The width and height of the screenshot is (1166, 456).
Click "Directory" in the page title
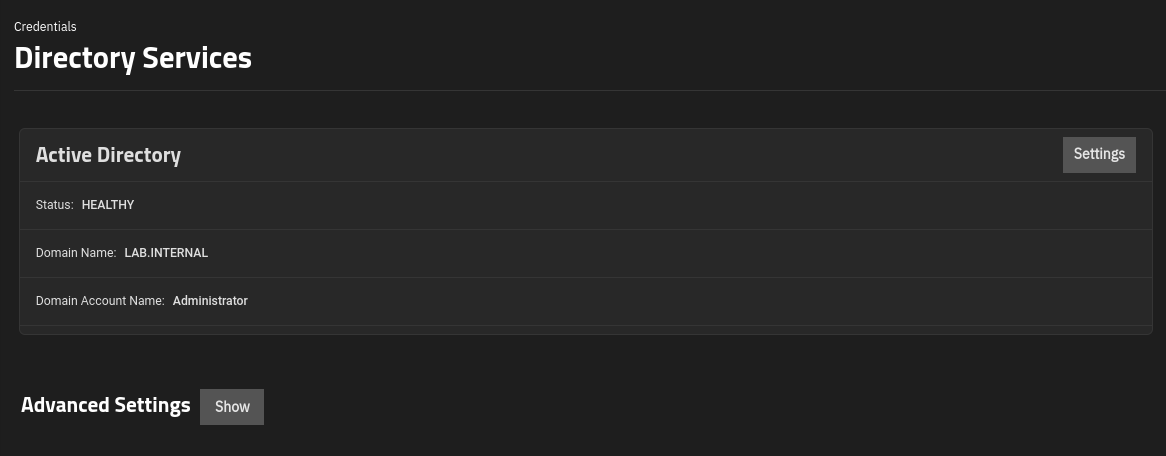[74, 58]
